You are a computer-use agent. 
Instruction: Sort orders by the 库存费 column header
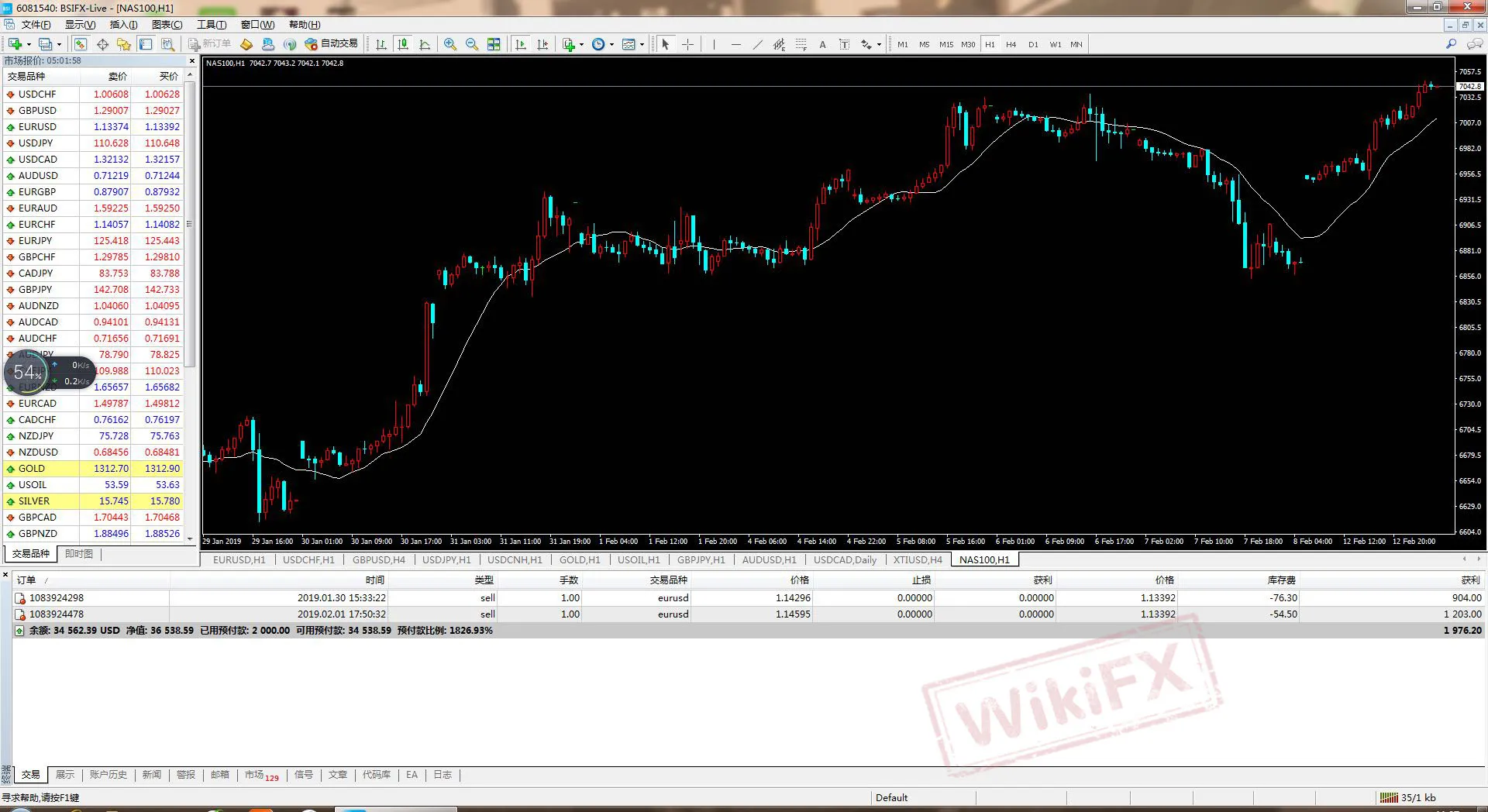point(1281,580)
